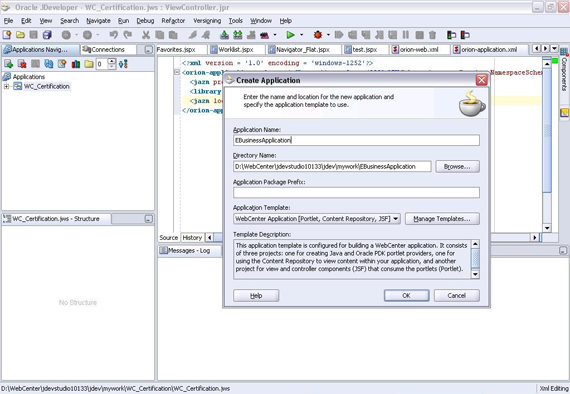
Task: Expand the WC_Certification tree node
Action: coord(6,87)
